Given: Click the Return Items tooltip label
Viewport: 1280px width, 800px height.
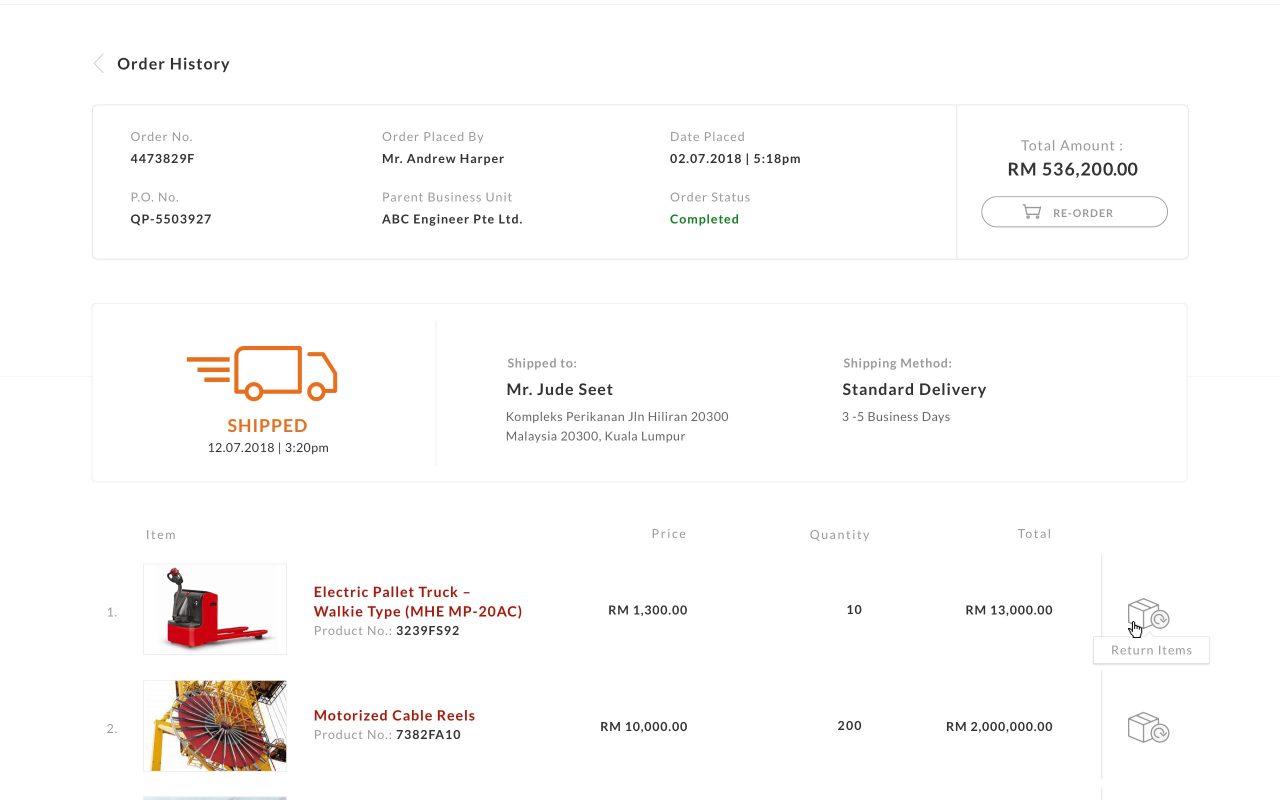Looking at the screenshot, I should (1151, 650).
